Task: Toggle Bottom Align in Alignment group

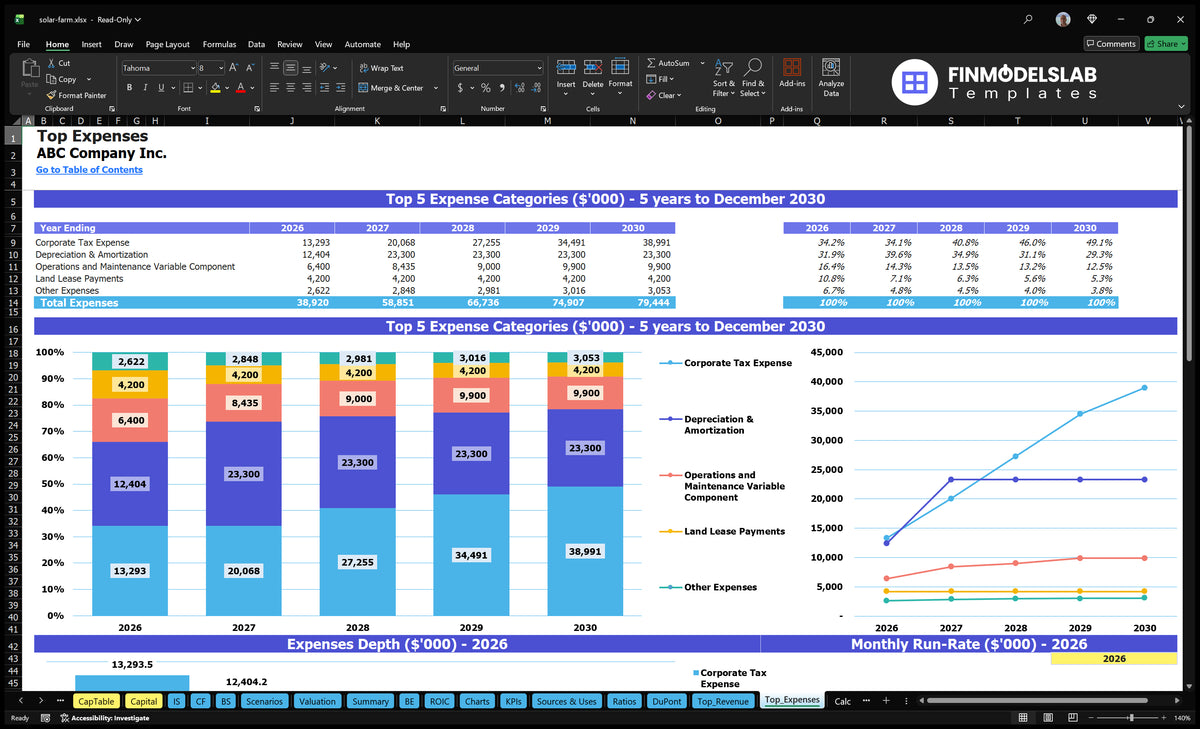Action: (306, 68)
